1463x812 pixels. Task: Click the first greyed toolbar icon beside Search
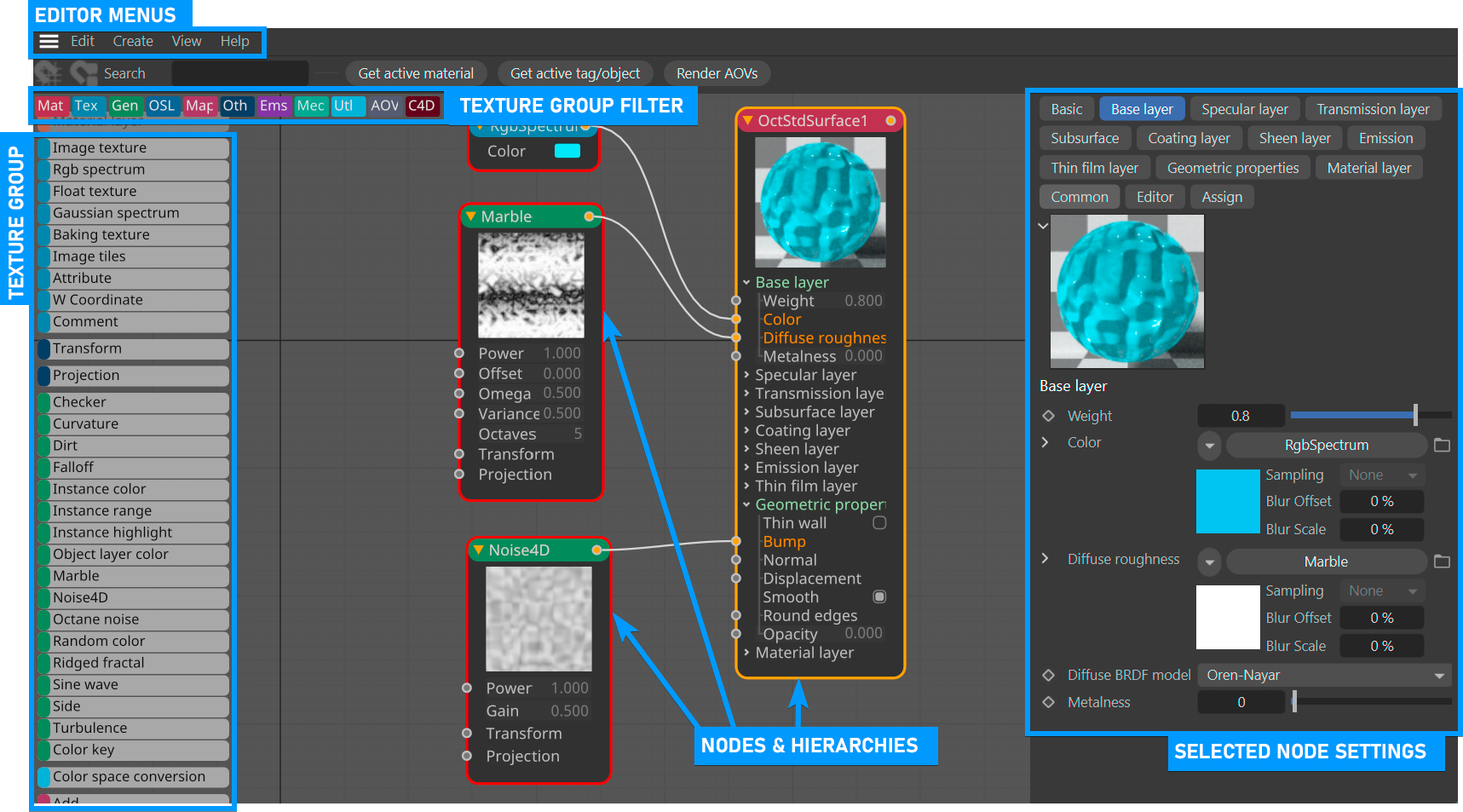49,73
